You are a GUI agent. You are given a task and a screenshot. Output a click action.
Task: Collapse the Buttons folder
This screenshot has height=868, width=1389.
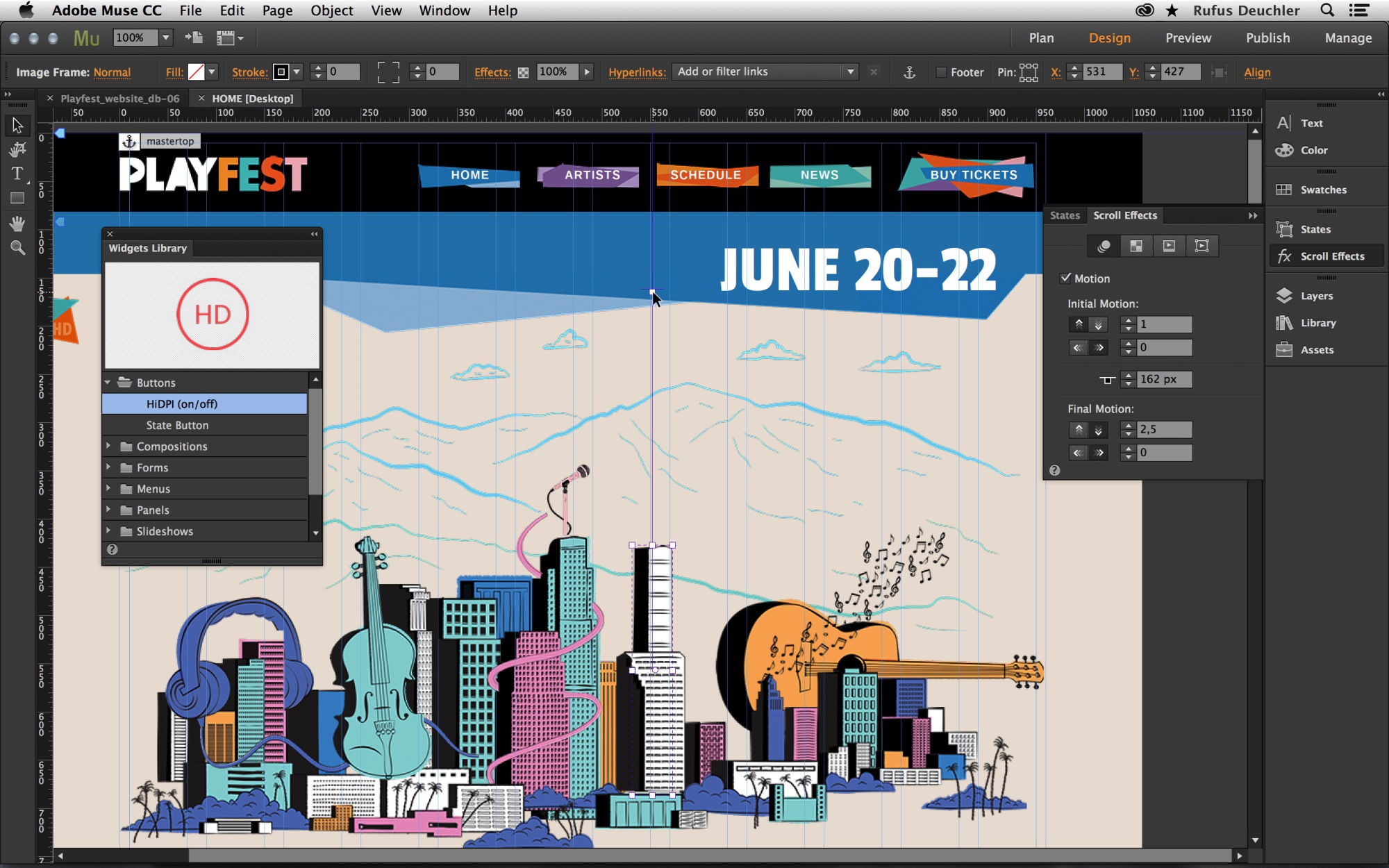108,383
